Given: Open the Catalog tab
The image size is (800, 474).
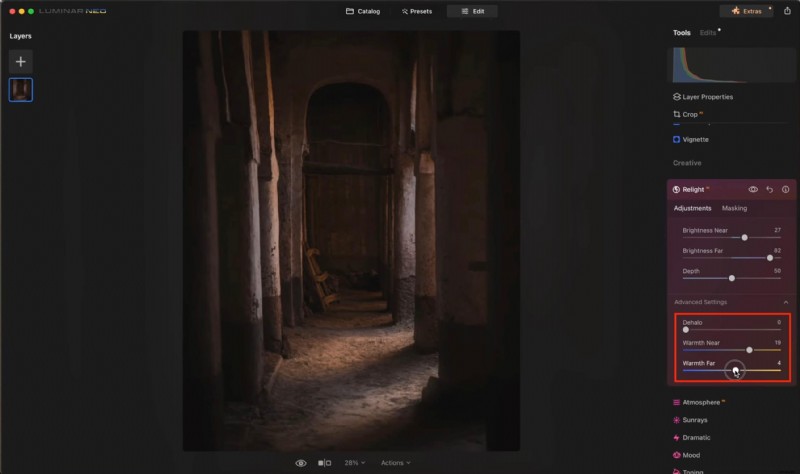Looking at the screenshot, I should (363, 11).
